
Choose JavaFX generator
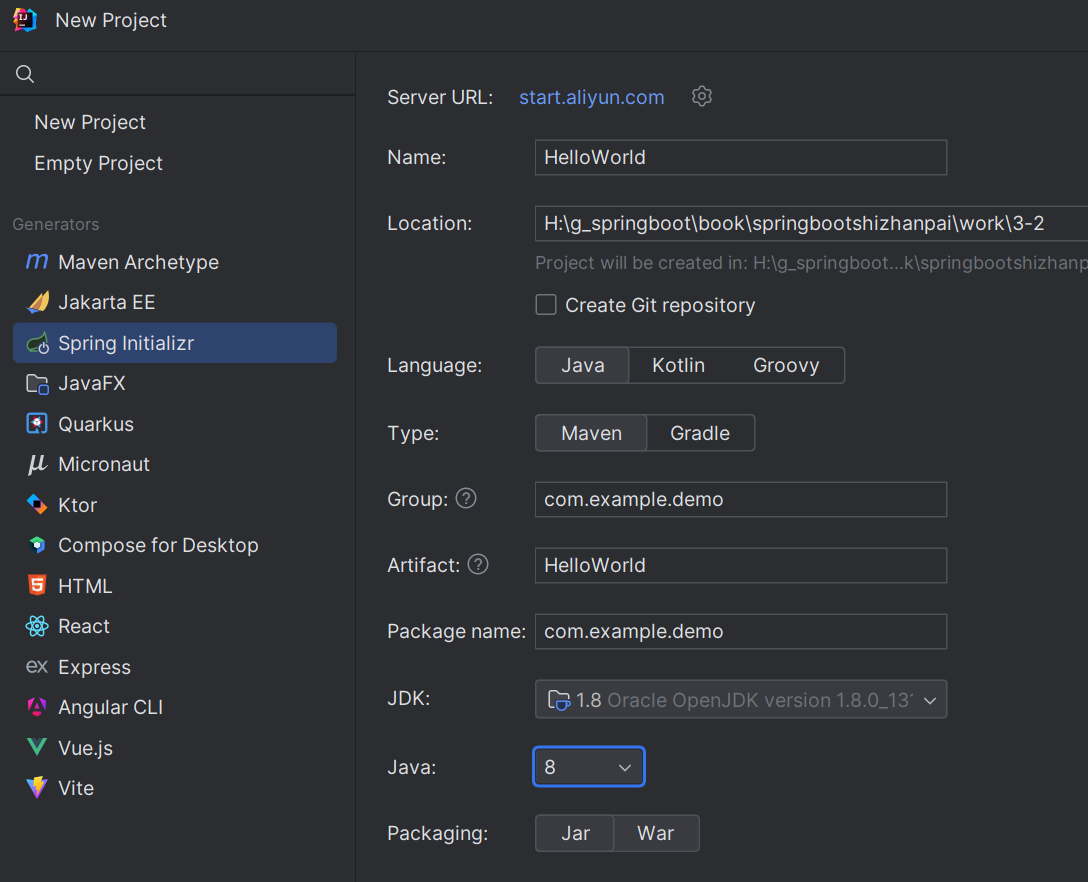(x=175, y=383)
